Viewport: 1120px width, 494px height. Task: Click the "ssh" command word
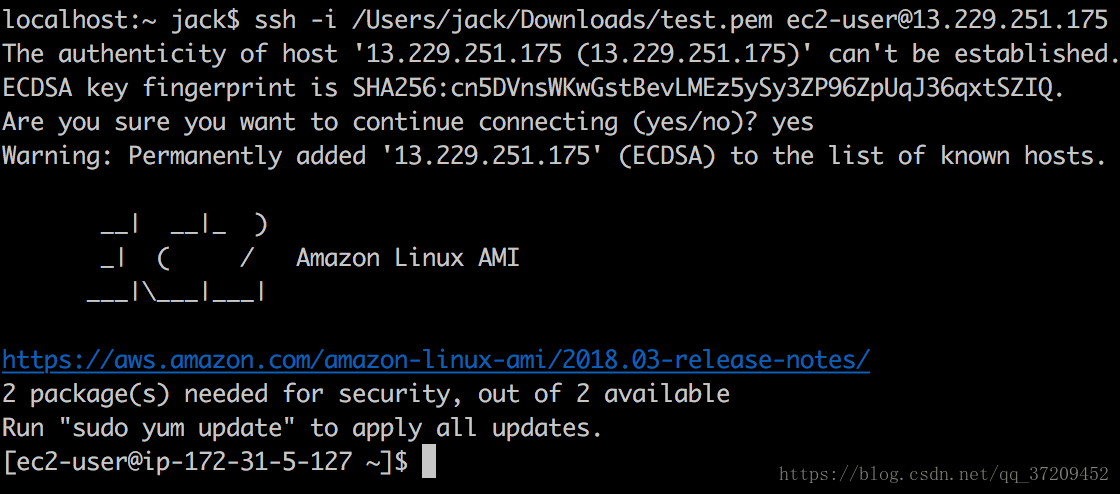tap(275, 21)
